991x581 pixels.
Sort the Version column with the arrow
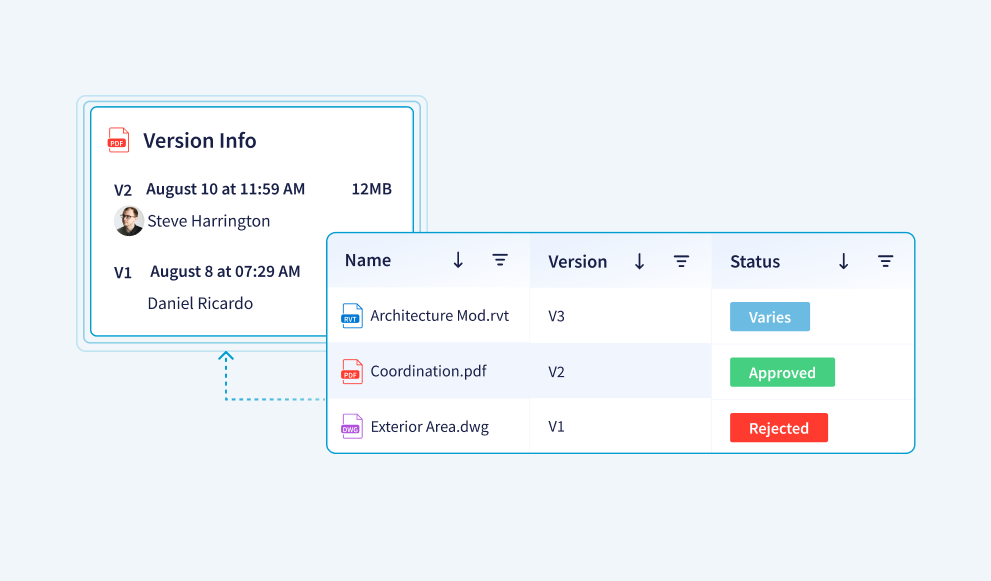tap(640, 261)
